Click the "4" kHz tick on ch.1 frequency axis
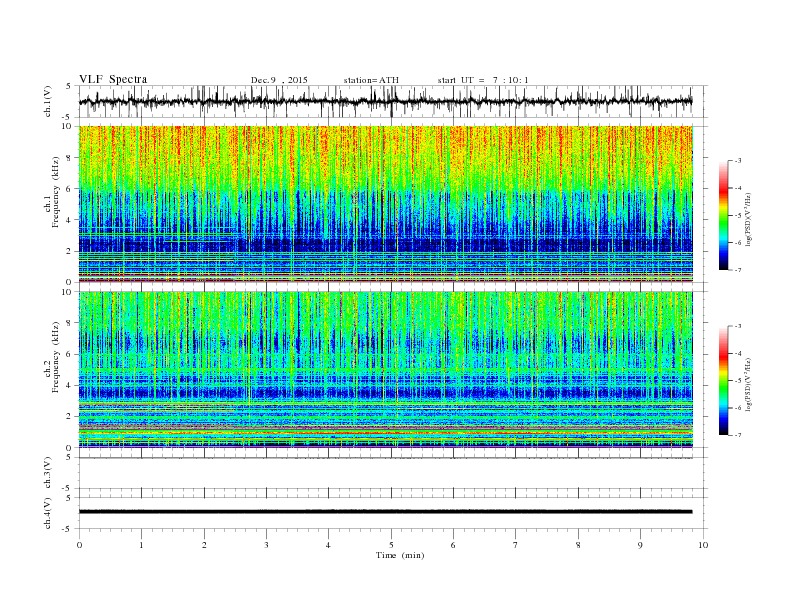This screenshot has height=612, width=792. pyautogui.click(x=70, y=220)
